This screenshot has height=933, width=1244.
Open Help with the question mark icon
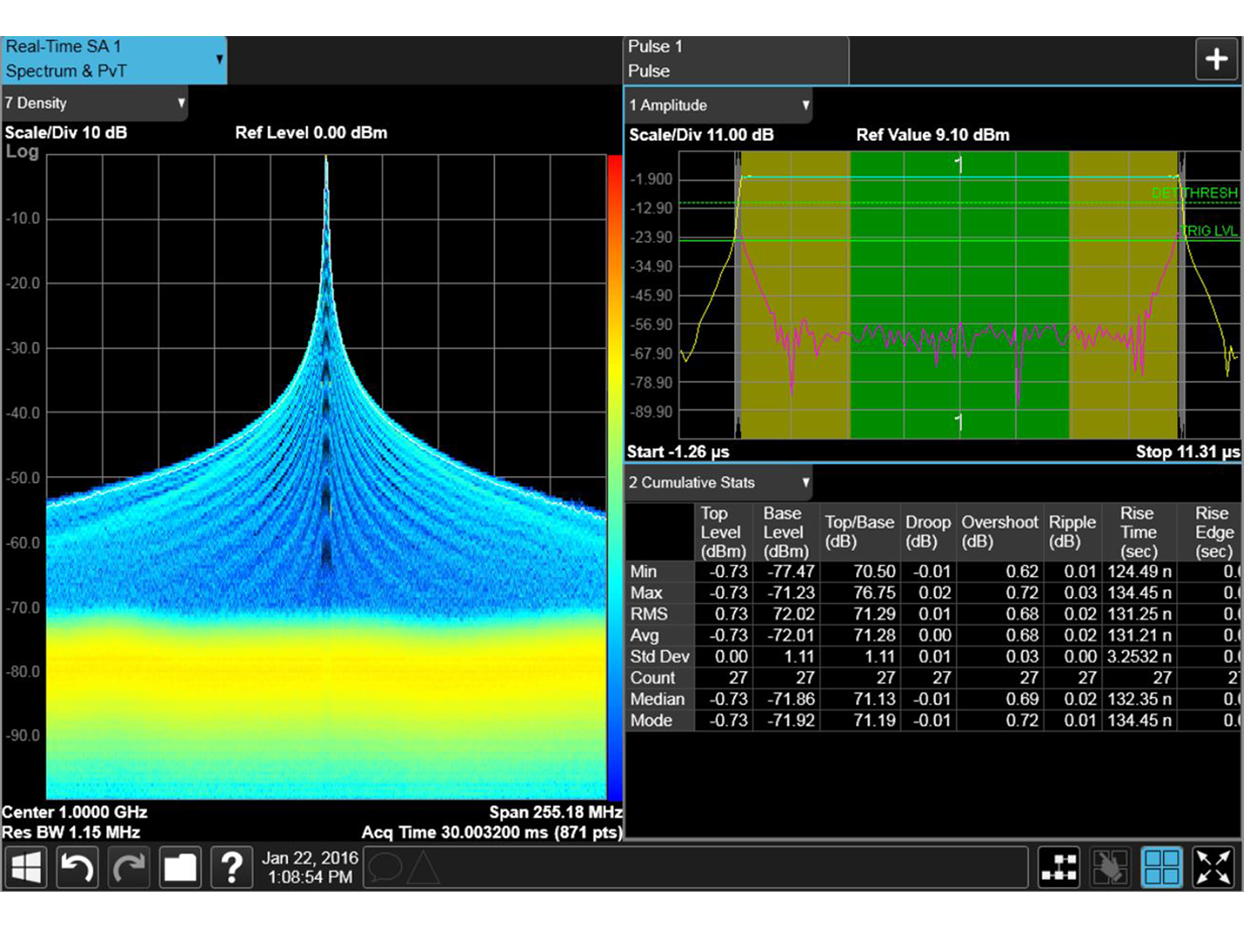click(x=231, y=867)
